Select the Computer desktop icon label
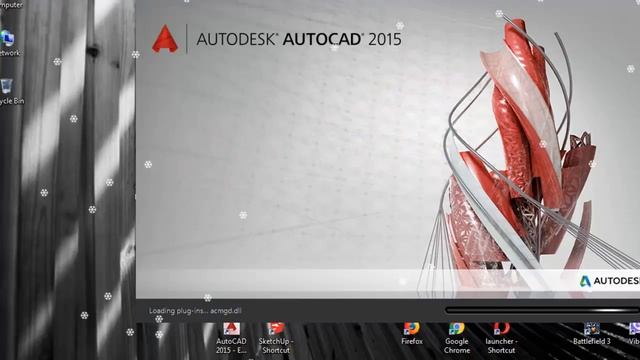This screenshot has height=360, width=640. point(11,5)
